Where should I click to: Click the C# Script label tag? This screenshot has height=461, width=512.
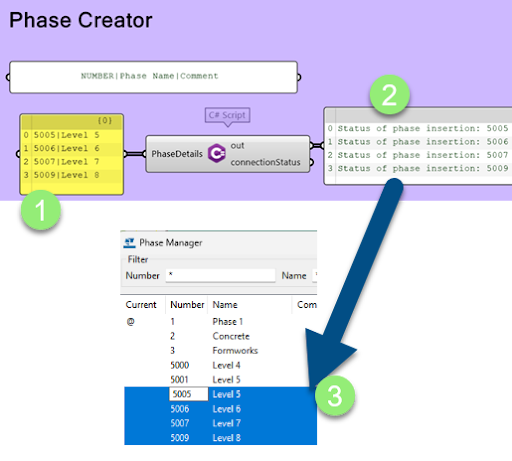[x=227, y=115]
